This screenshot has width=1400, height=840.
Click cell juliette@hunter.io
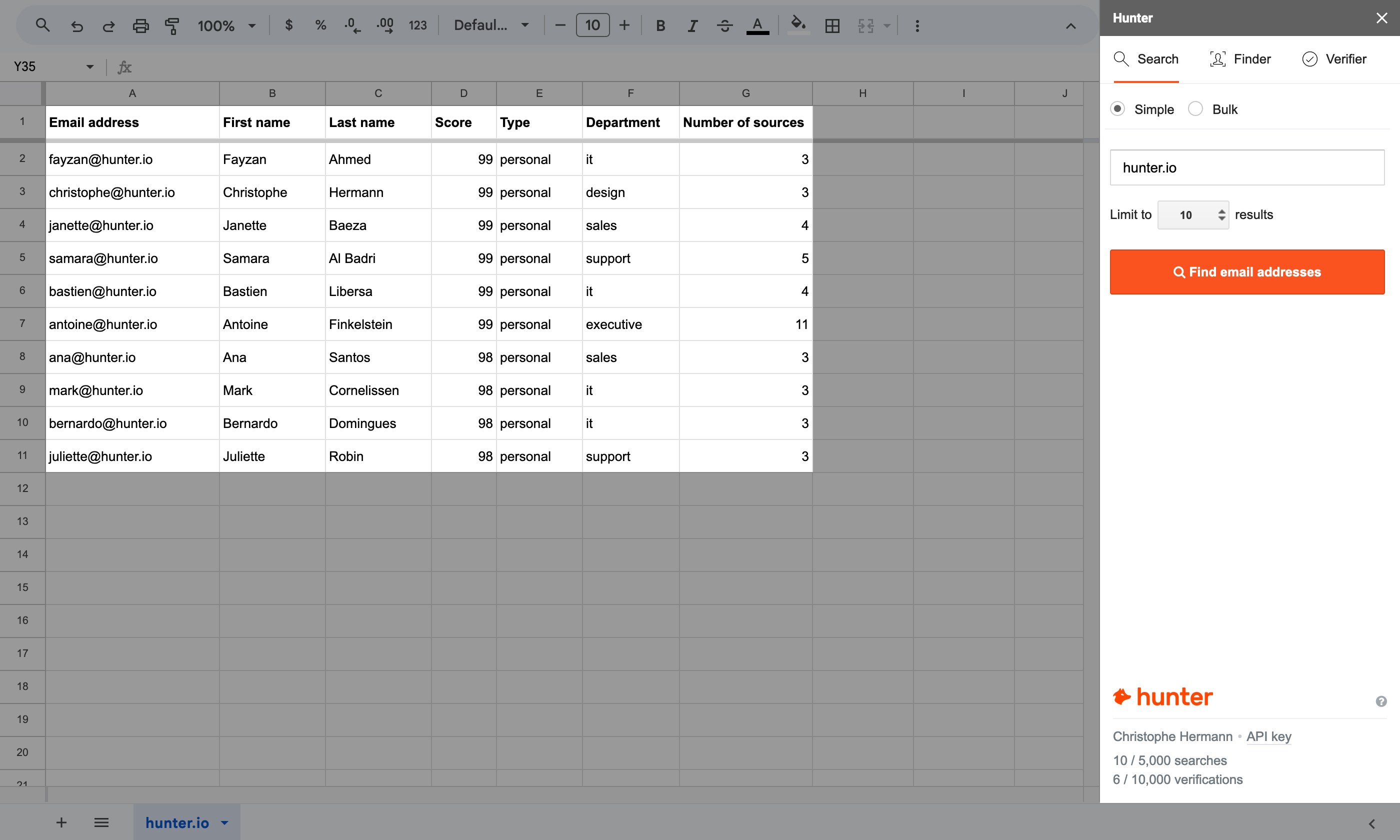point(132,456)
